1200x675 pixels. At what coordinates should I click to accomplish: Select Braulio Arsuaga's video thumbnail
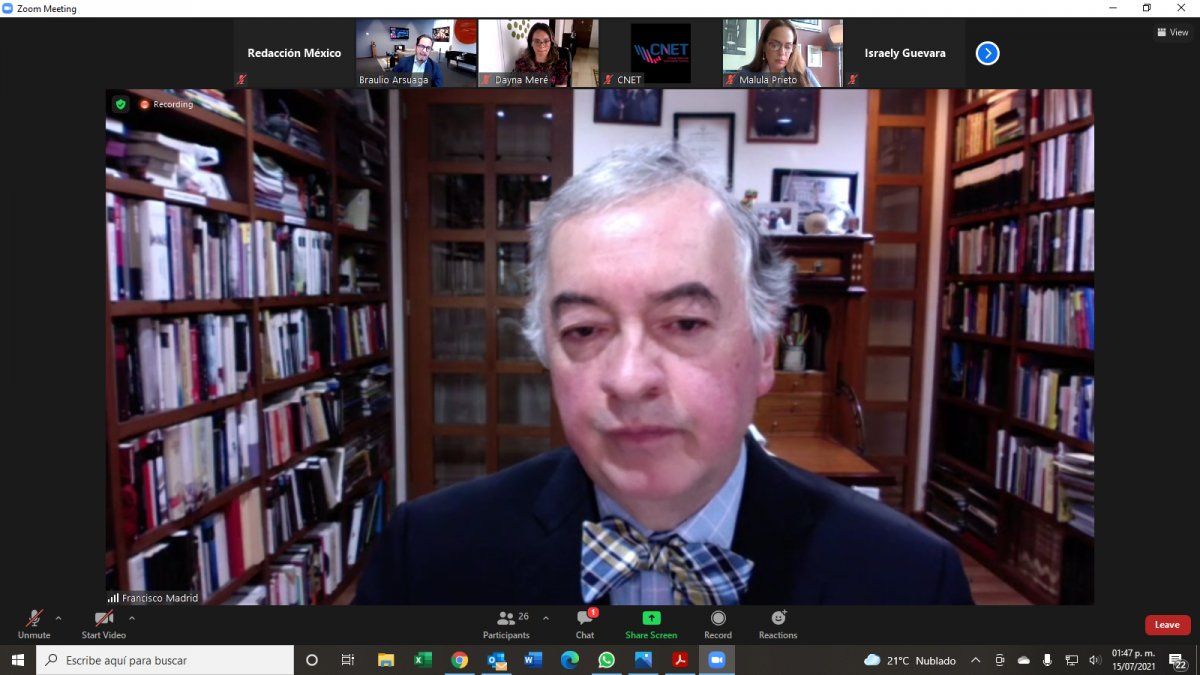pos(416,52)
